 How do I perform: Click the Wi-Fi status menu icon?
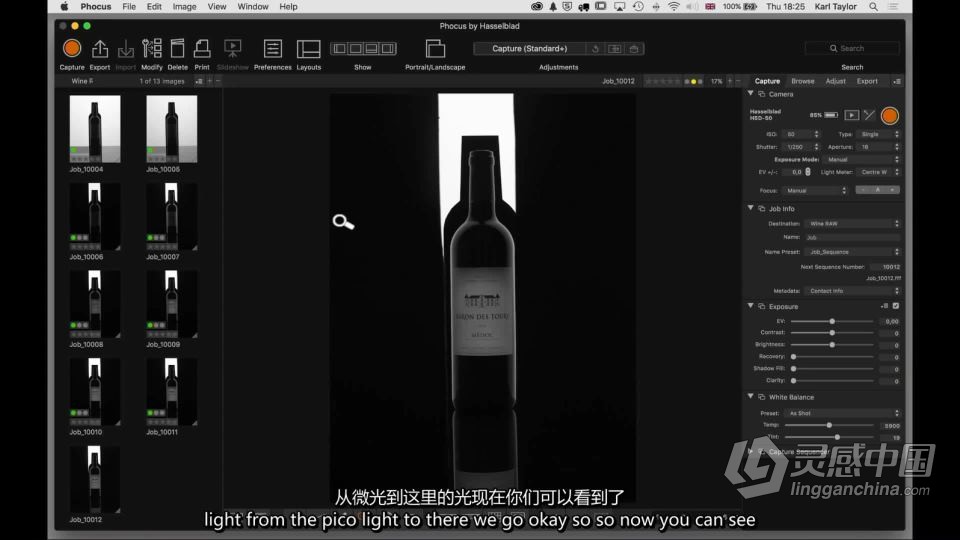(x=673, y=7)
